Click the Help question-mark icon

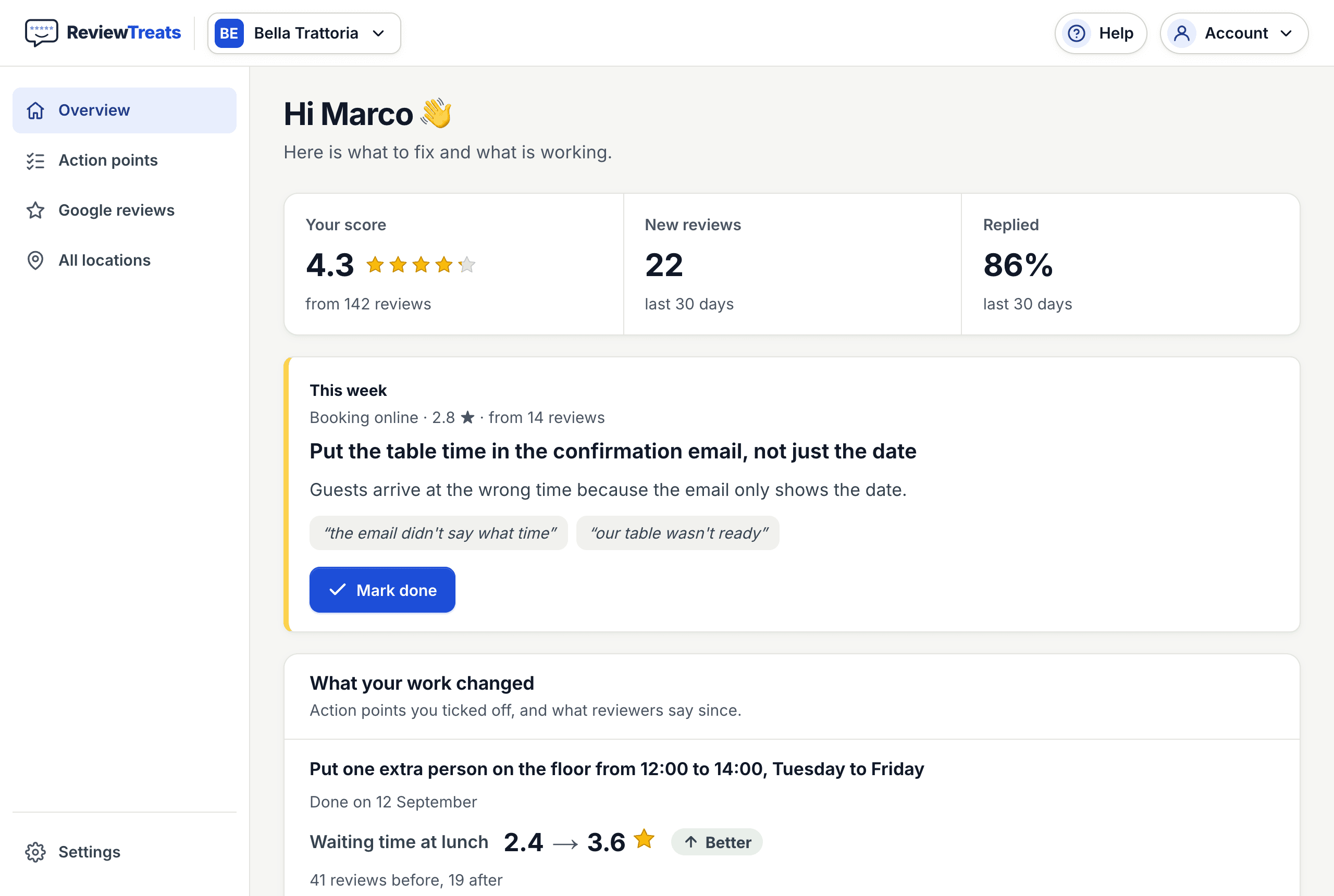(1076, 33)
